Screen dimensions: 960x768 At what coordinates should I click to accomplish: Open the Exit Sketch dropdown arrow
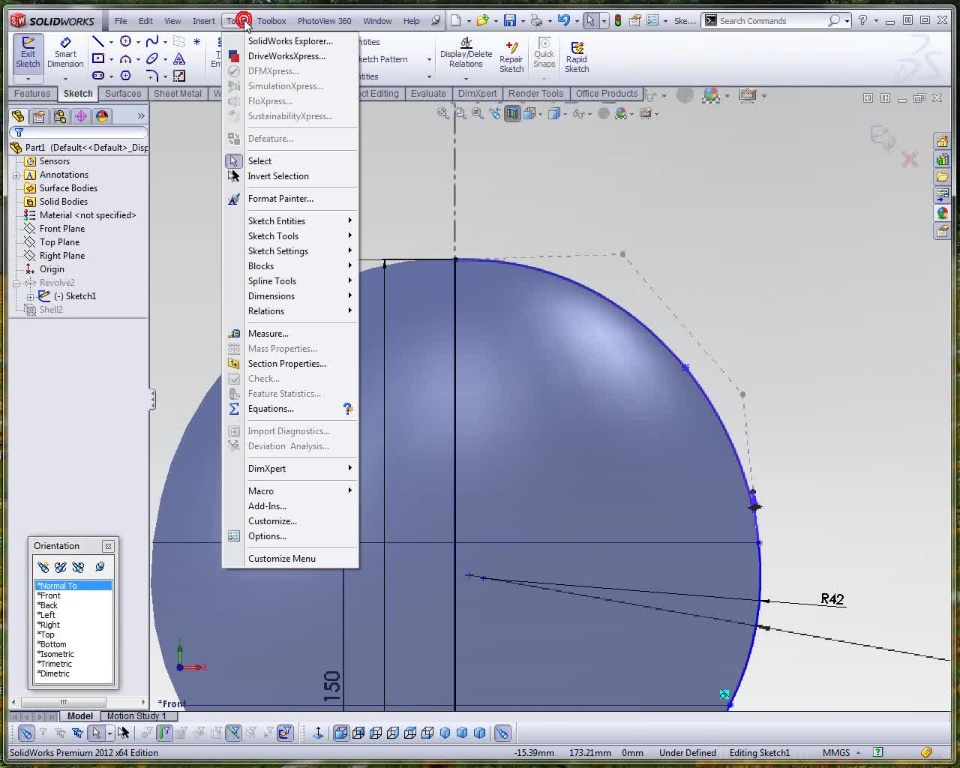[x=28, y=79]
